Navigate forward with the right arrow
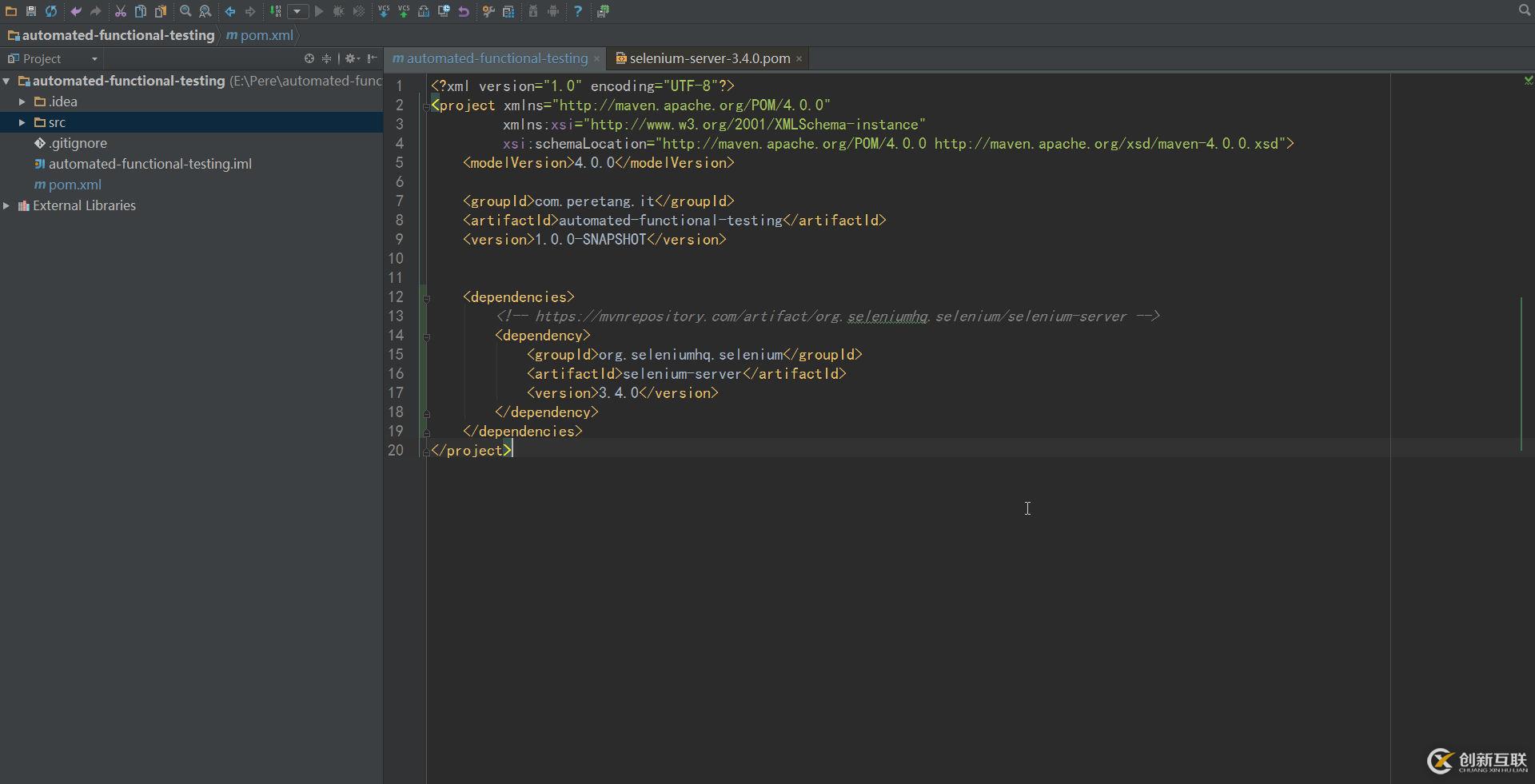The width and height of the screenshot is (1535, 784). 250,11
